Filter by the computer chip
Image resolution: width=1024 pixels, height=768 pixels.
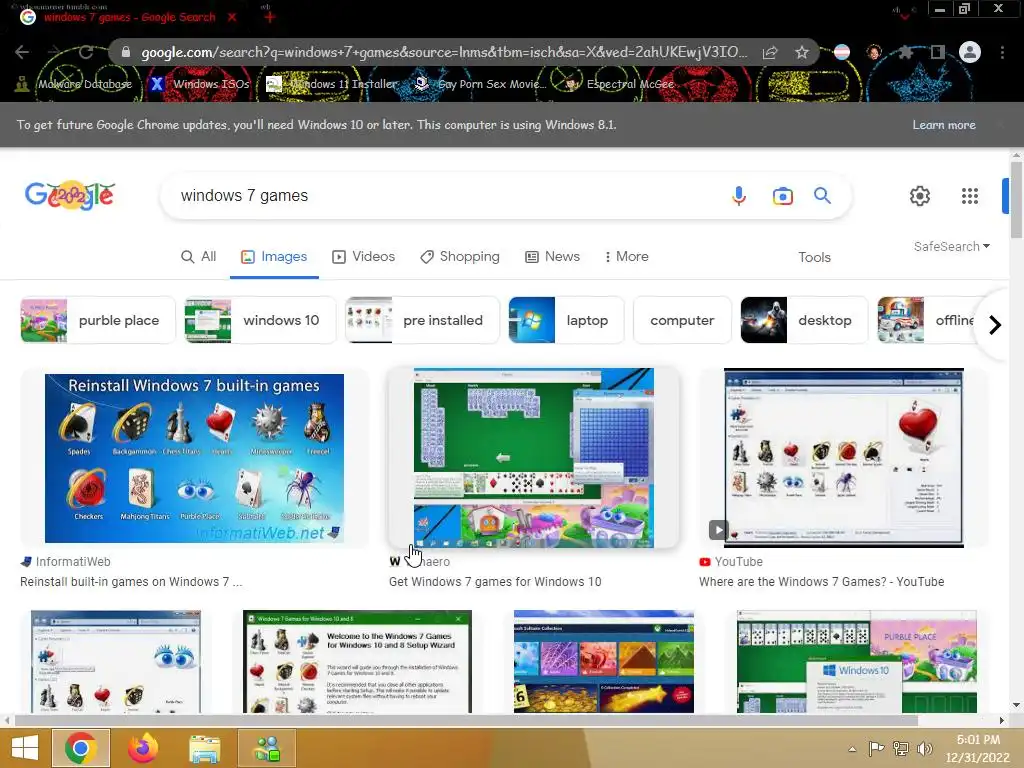click(x=682, y=320)
